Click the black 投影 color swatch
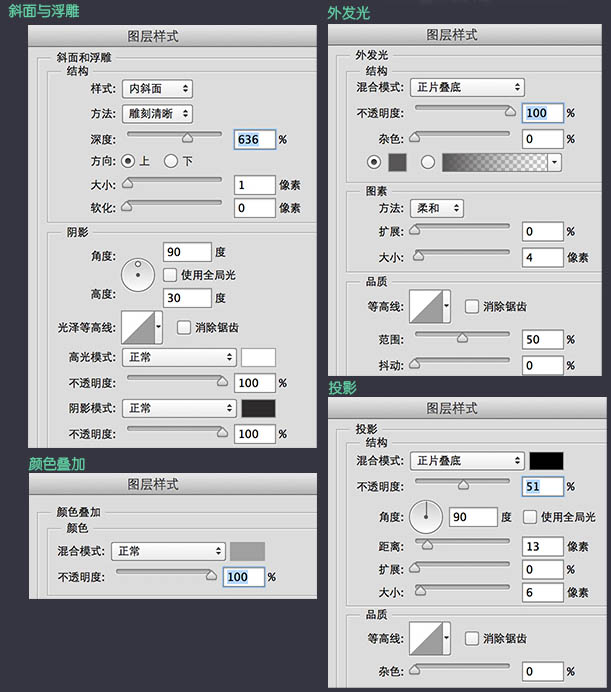This screenshot has height=692, width=611. tap(547, 461)
